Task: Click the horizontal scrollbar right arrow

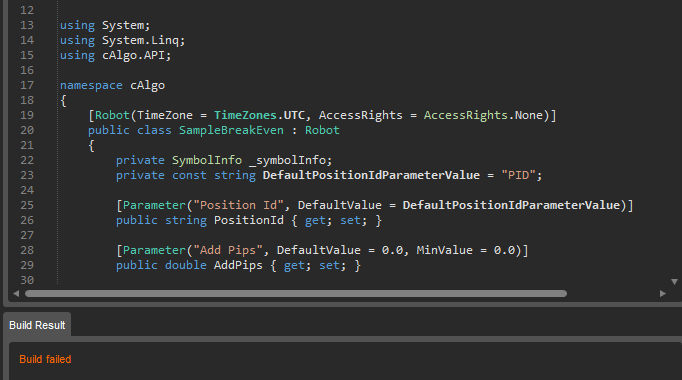Action: (x=662, y=293)
